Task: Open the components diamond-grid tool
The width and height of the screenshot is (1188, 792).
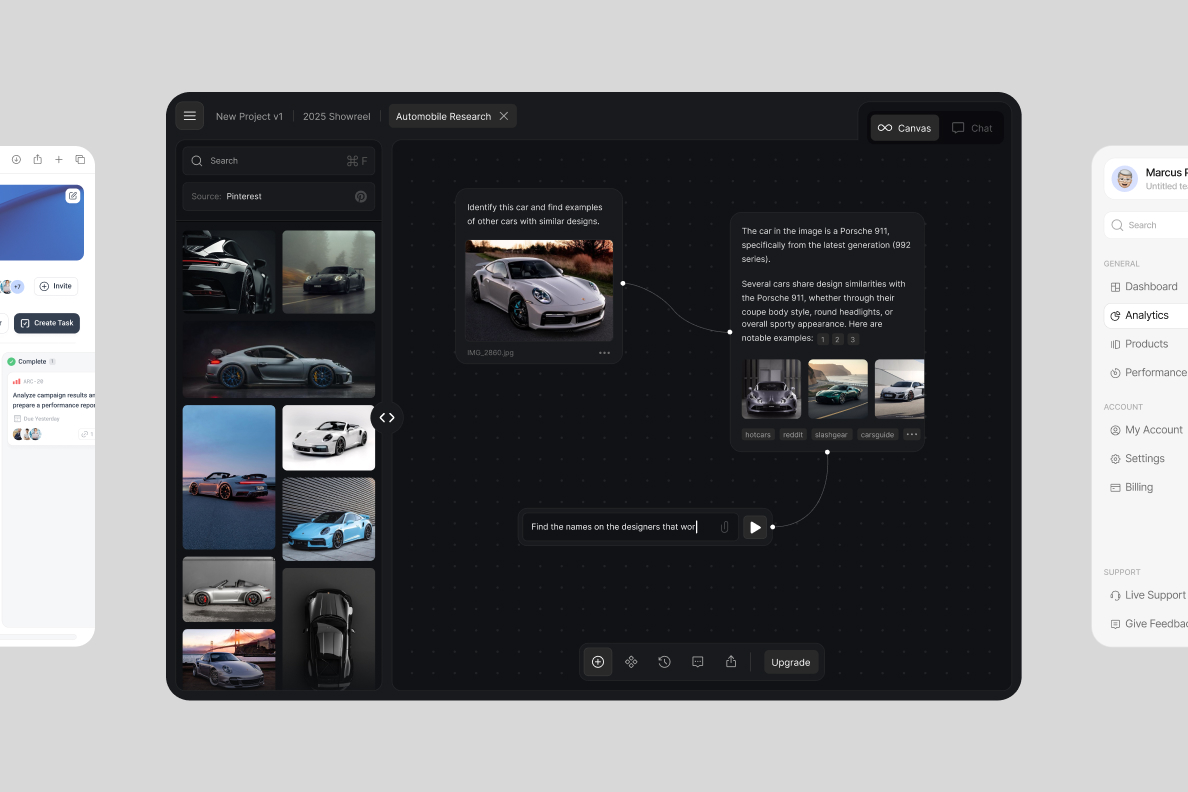Action: point(631,662)
